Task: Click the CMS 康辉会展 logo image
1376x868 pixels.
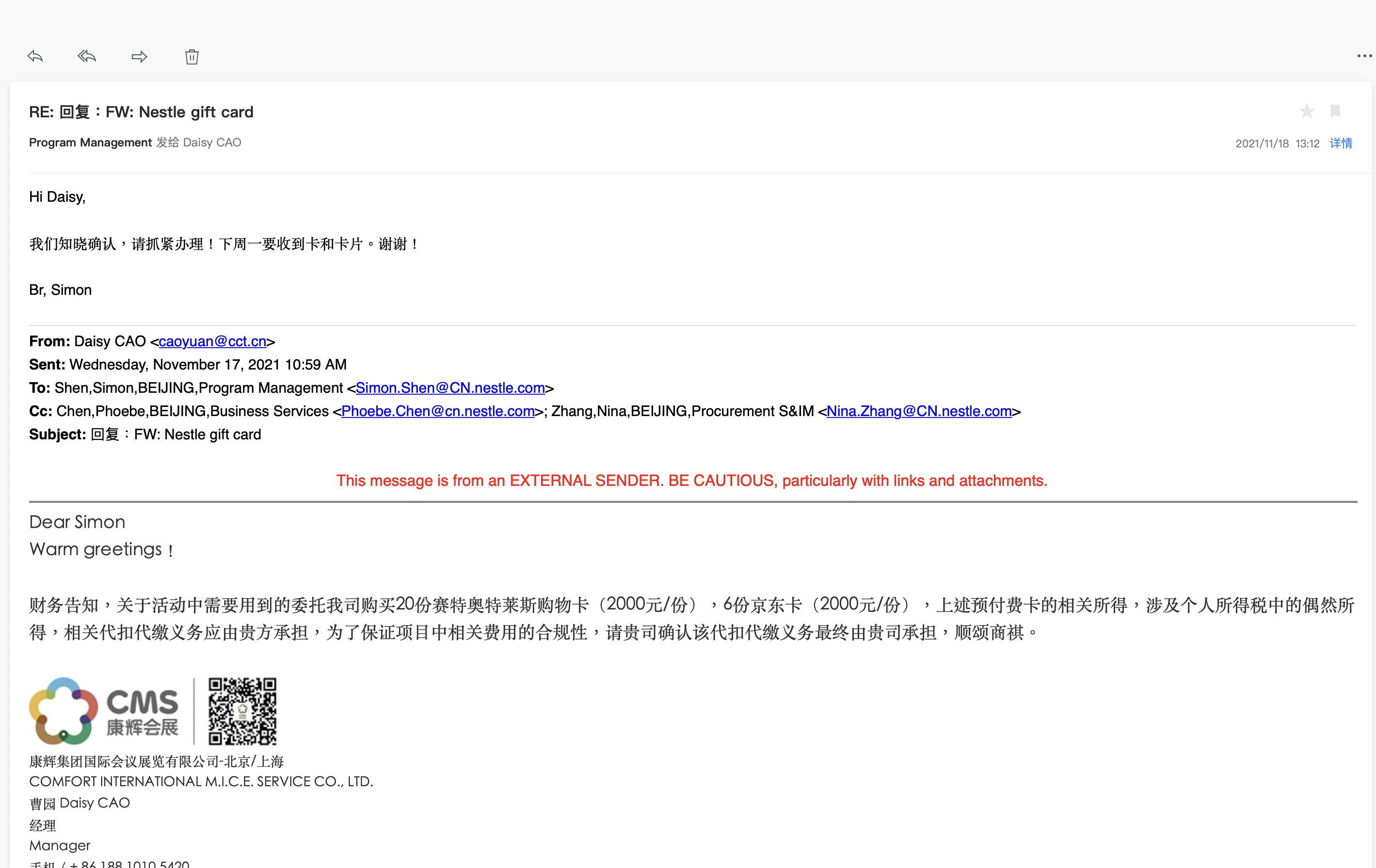Action: (x=104, y=711)
